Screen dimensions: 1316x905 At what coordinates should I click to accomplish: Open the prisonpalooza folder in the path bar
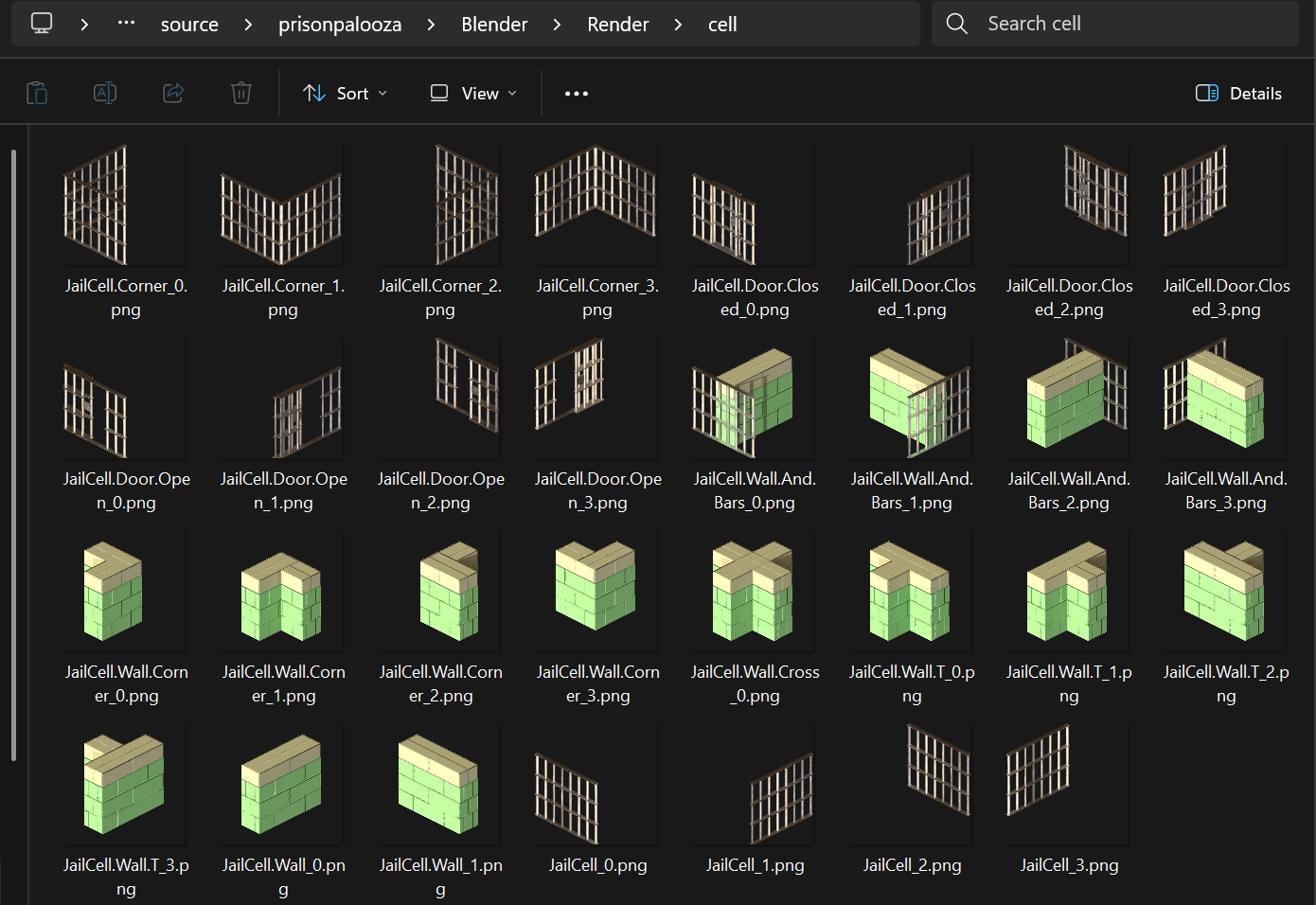click(340, 24)
